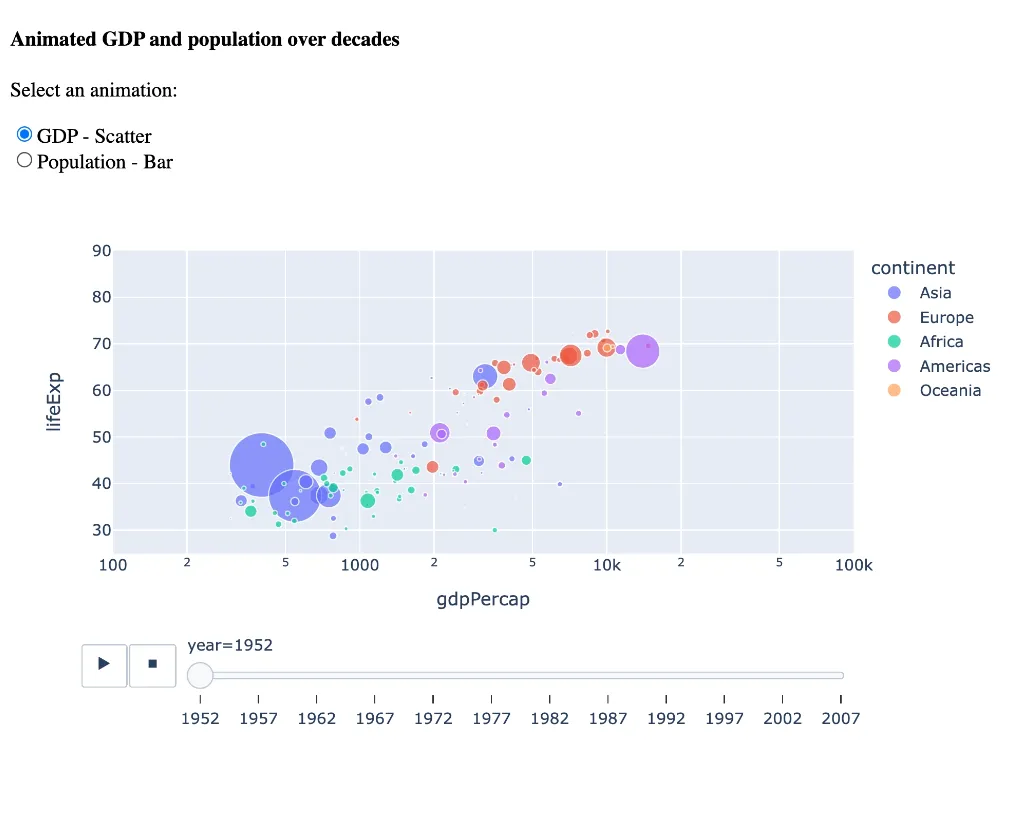Image resolution: width=1024 pixels, height=819 pixels.
Task: Select the GDP - Scatter radio option
Action: [25, 135]
